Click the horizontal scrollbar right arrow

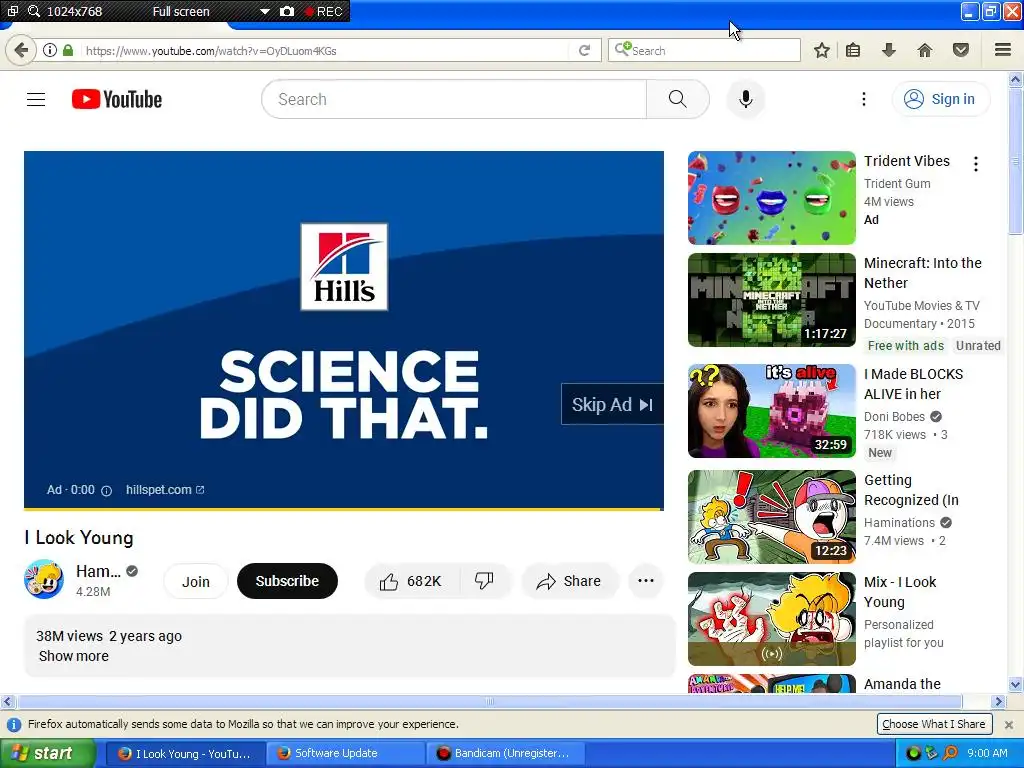pyautogui.click(x=997, y=702)
